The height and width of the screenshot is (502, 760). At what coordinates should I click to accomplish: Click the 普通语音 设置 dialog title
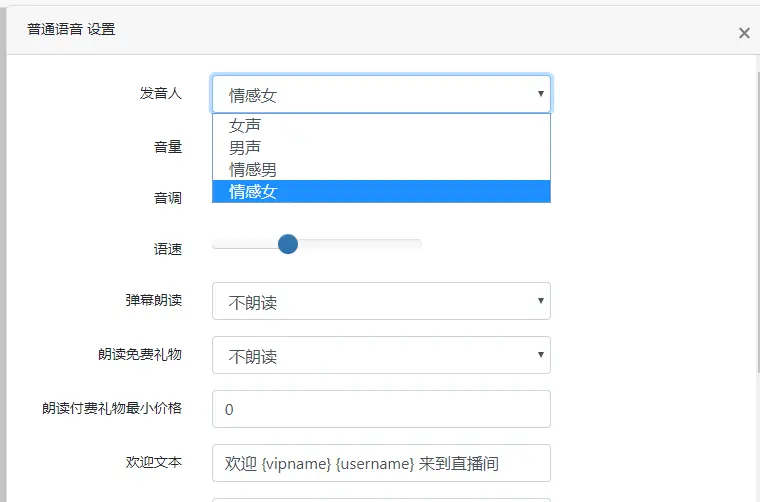click(x=71, y=29)
